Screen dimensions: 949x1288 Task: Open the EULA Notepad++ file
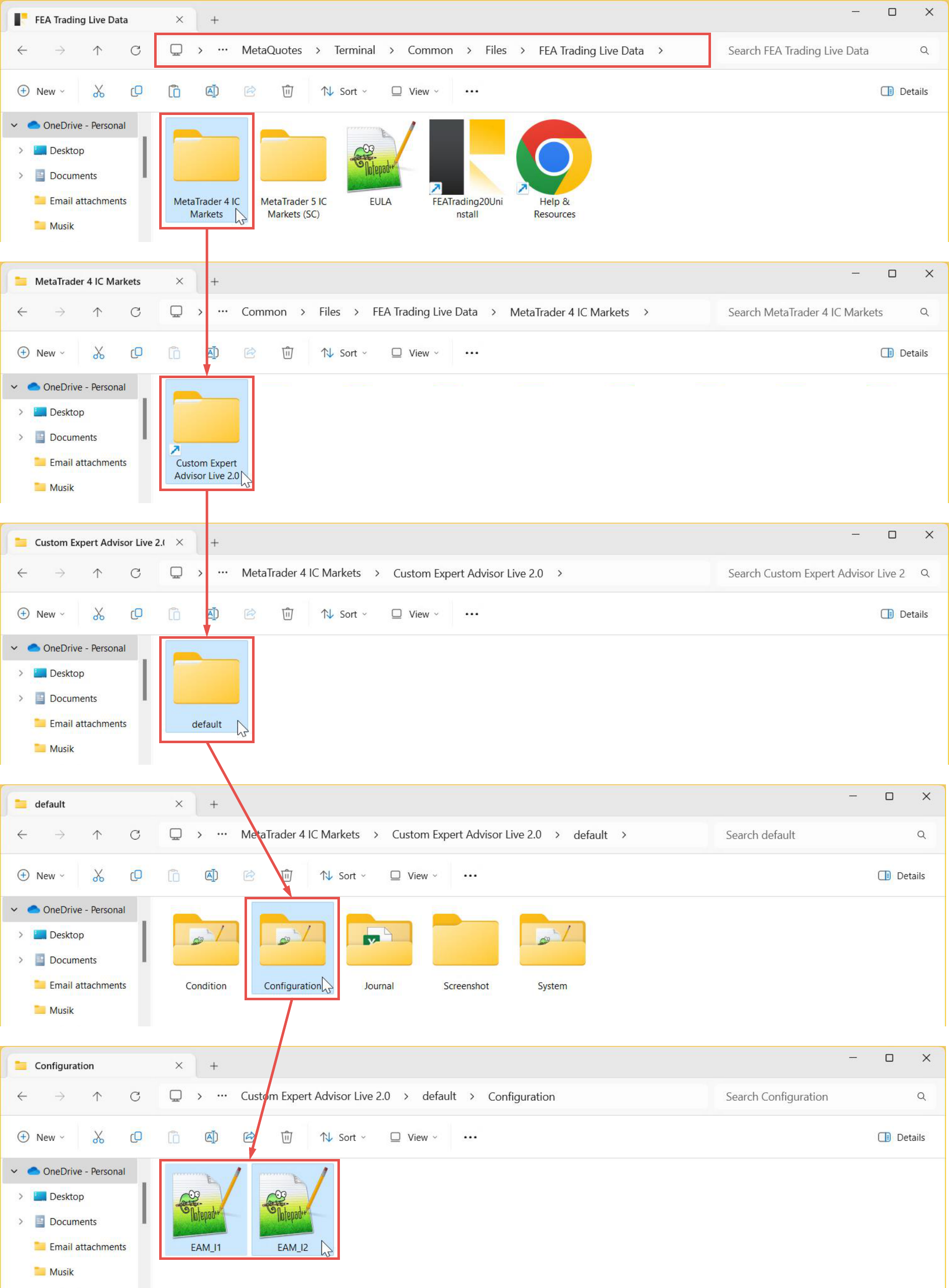tap(380, 164)
